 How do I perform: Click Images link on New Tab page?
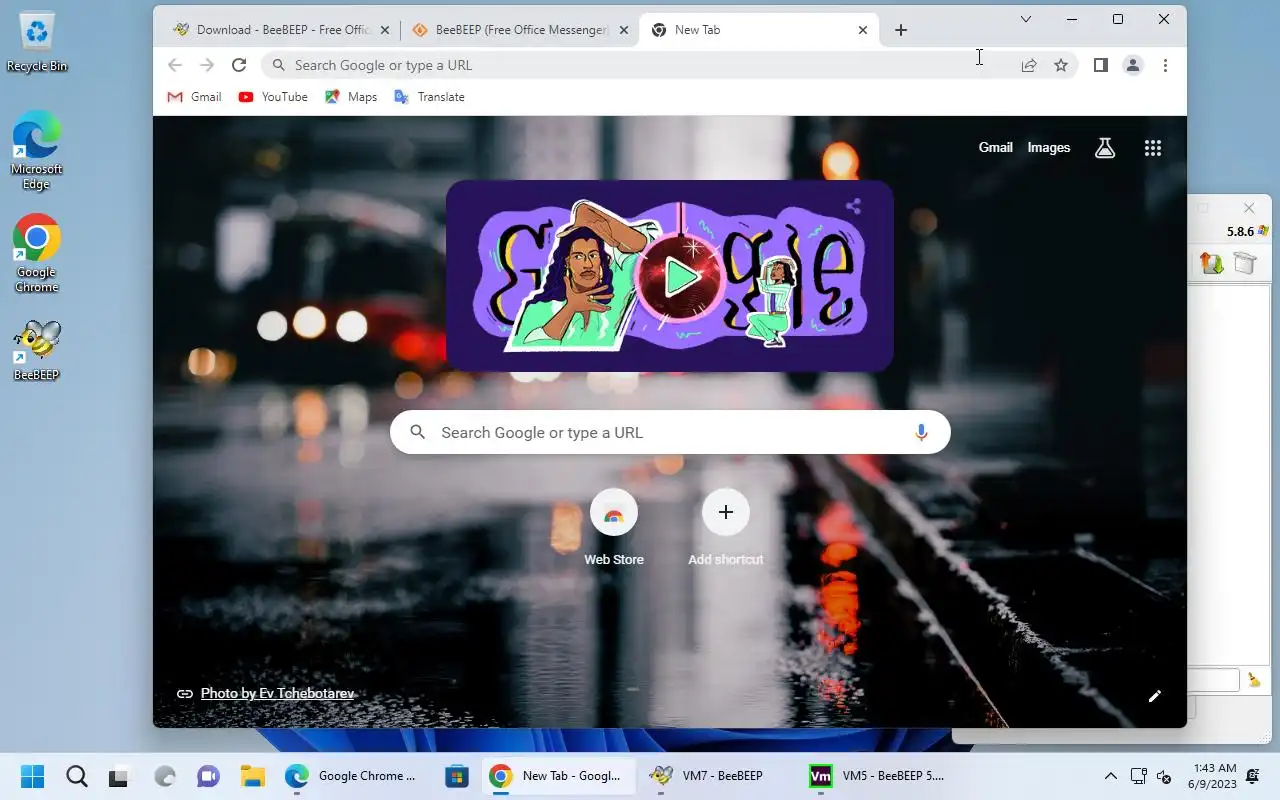1049,147
